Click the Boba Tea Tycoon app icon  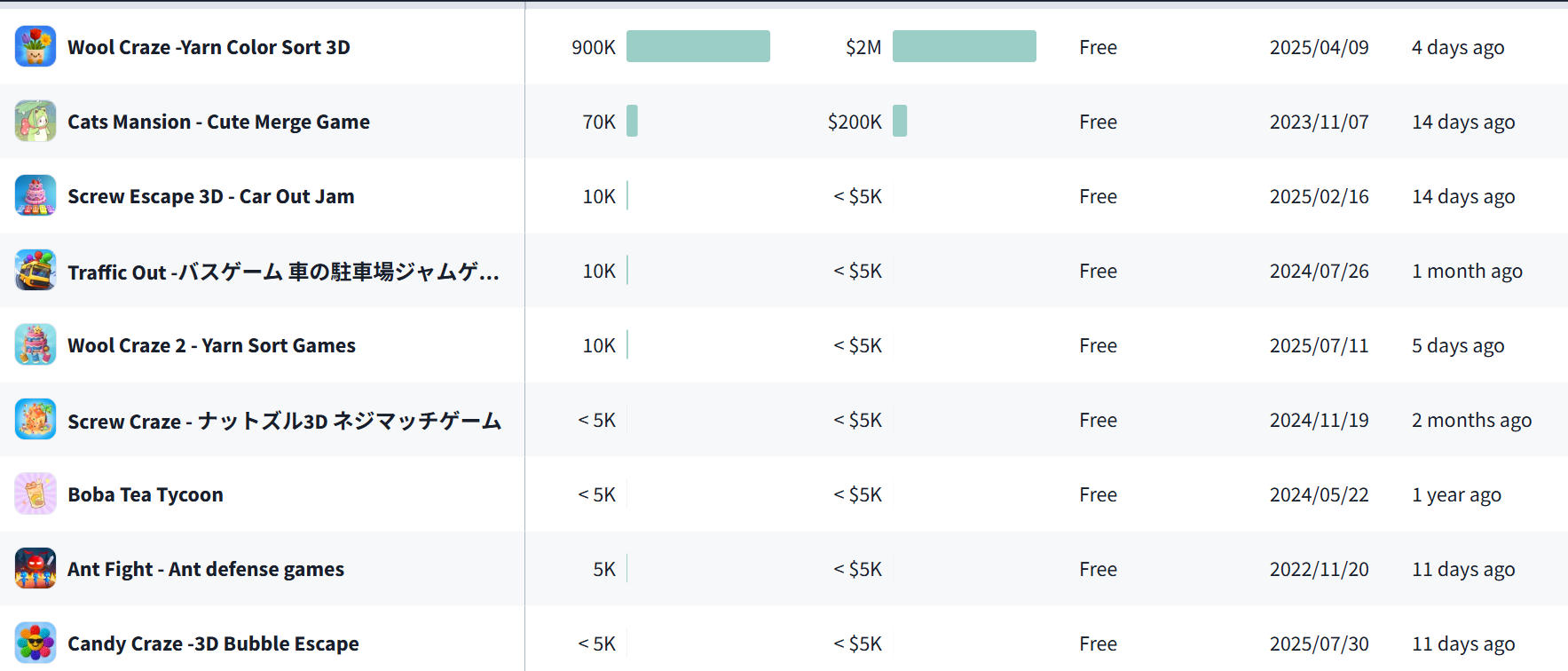(35, 494)
